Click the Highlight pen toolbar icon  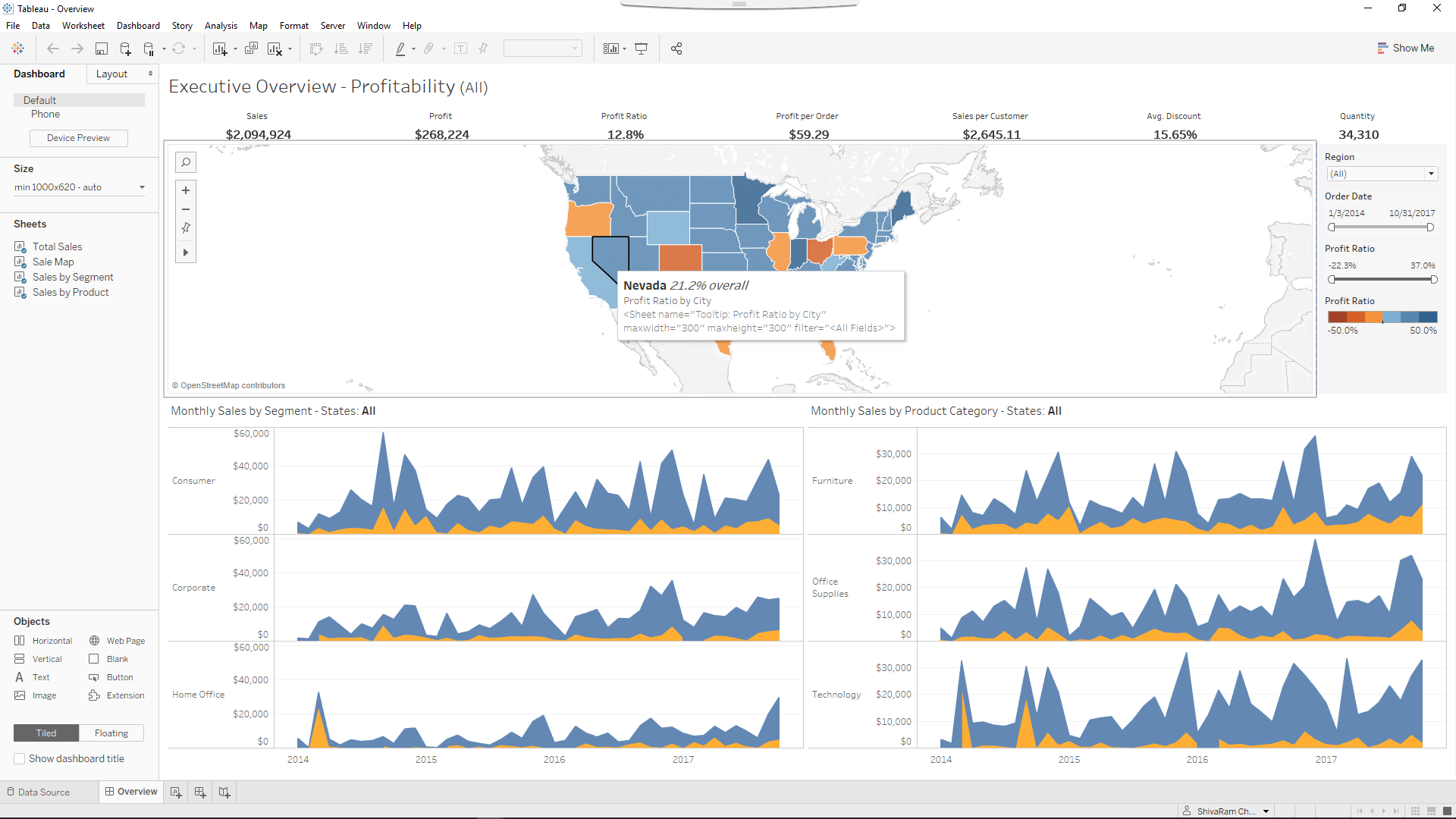pyautogui.click(x=402, y=48)
